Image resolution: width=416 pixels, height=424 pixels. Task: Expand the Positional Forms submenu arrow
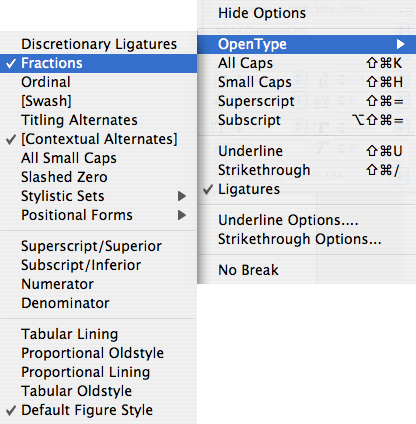pyautogui.click(x=182, y=215)
